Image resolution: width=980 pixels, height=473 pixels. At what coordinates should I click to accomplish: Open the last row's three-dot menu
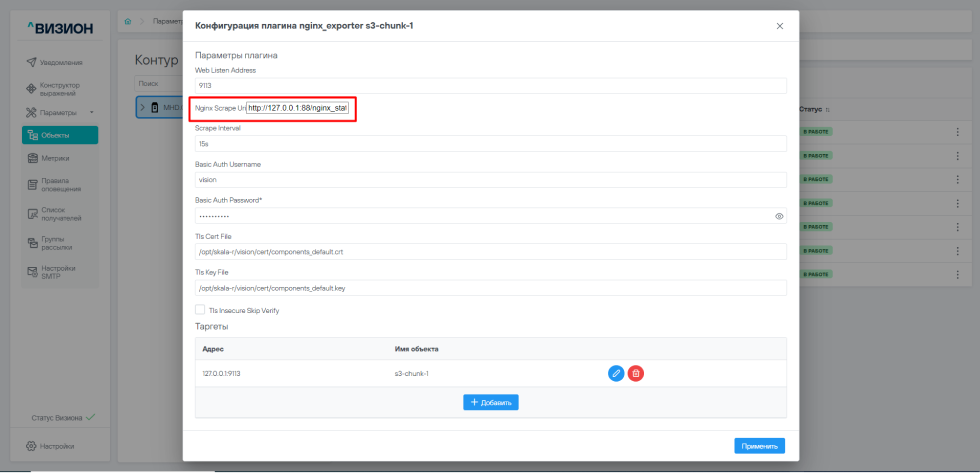point(957,274)
